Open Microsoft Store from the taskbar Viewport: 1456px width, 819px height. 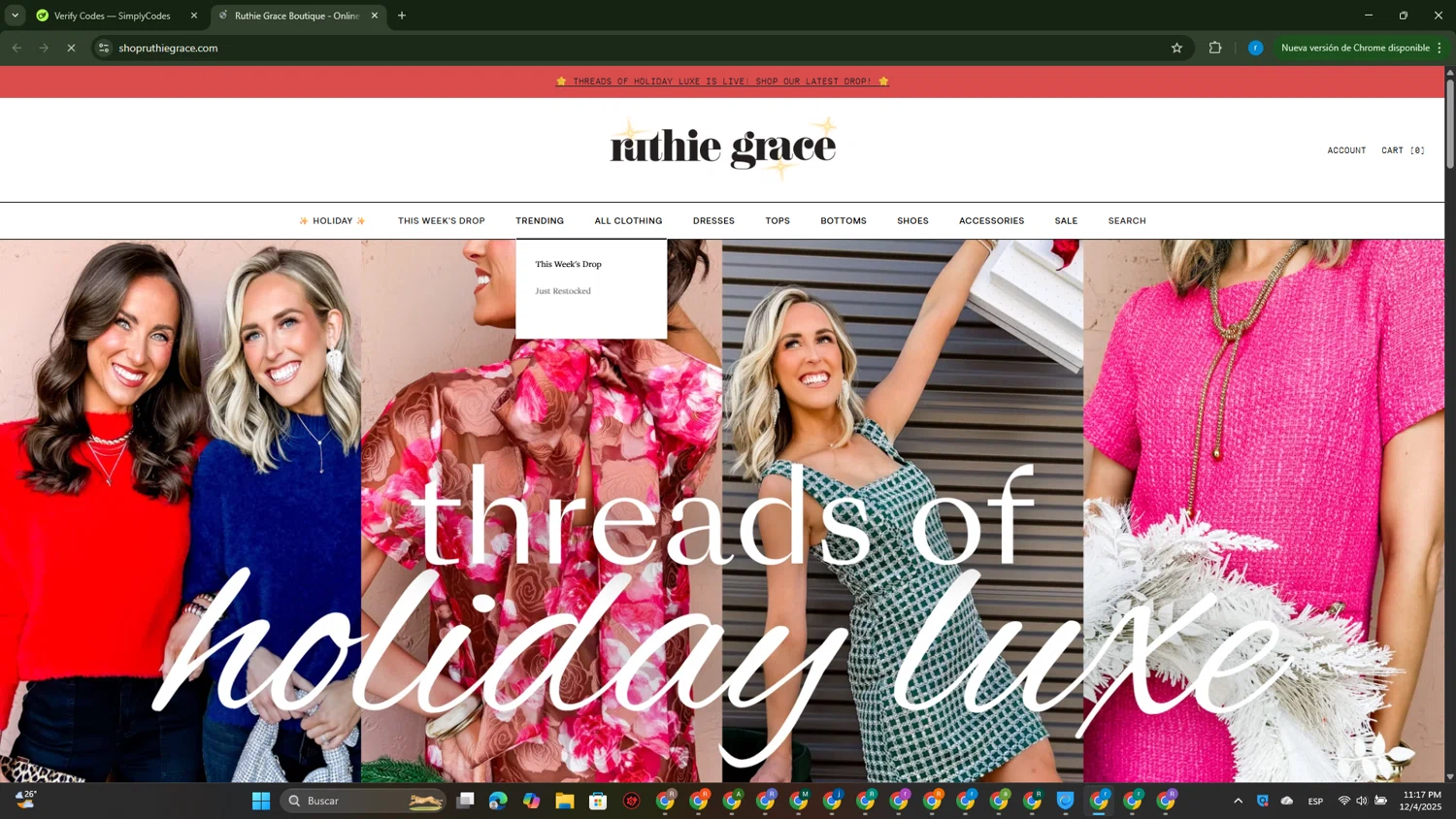pos(598,801)
